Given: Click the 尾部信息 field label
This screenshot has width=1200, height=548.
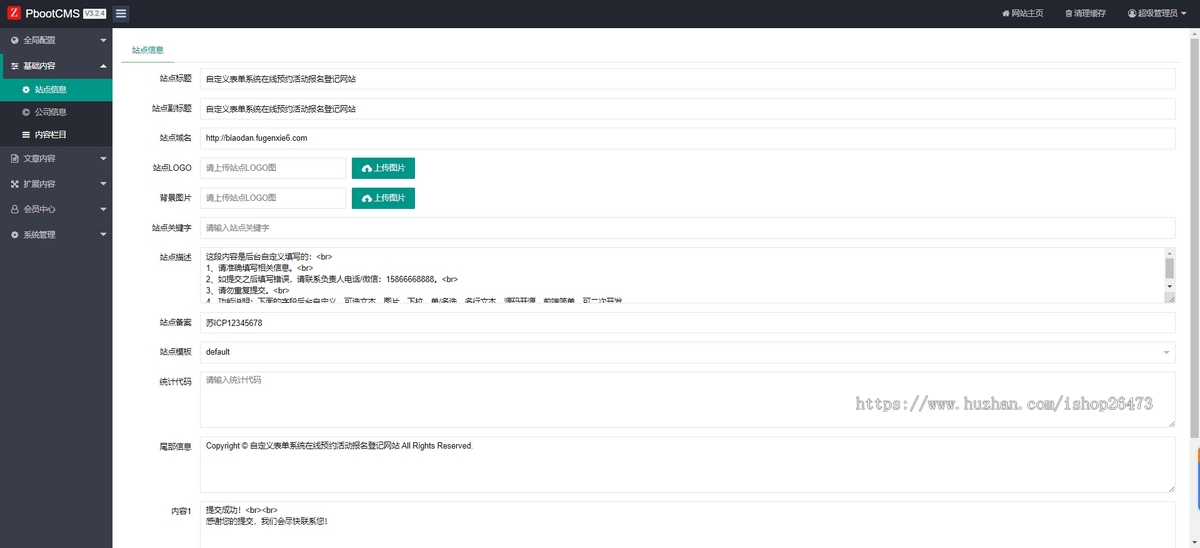Looking at the screenshot, I should pos(175,446).
